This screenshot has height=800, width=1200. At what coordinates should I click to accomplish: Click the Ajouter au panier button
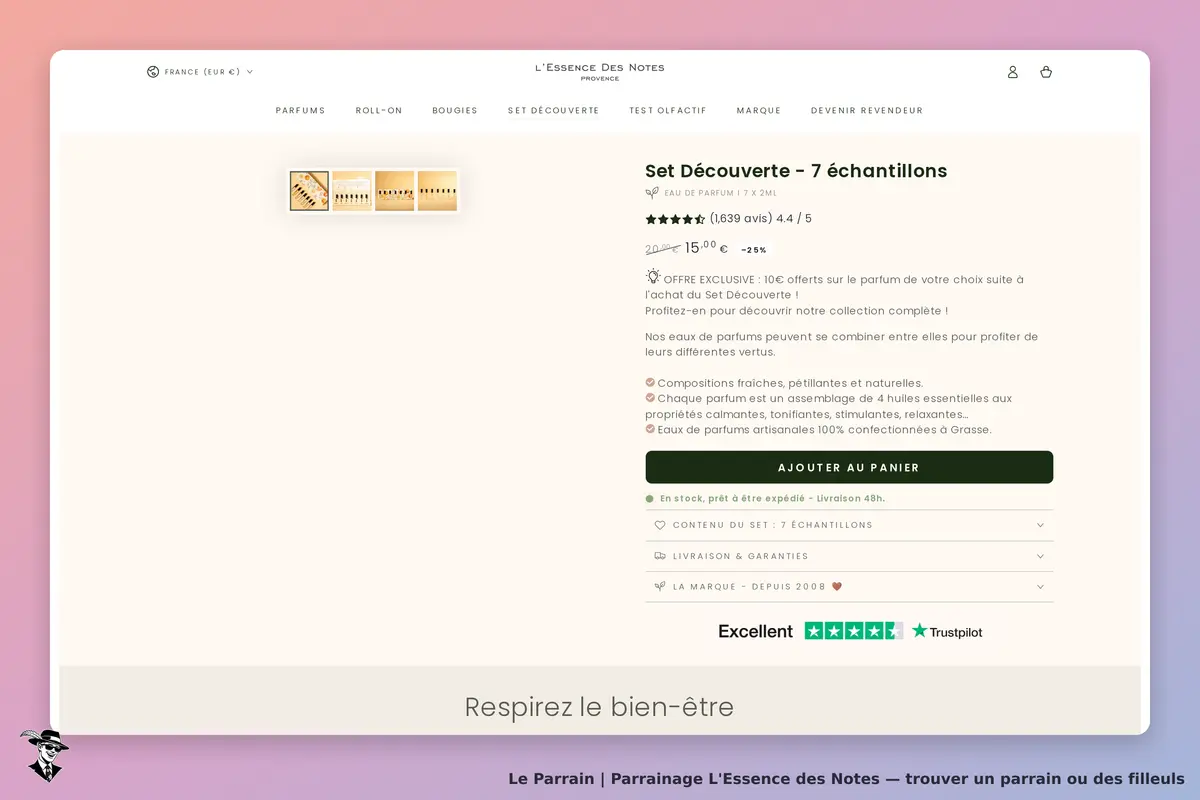coord(849,467)
